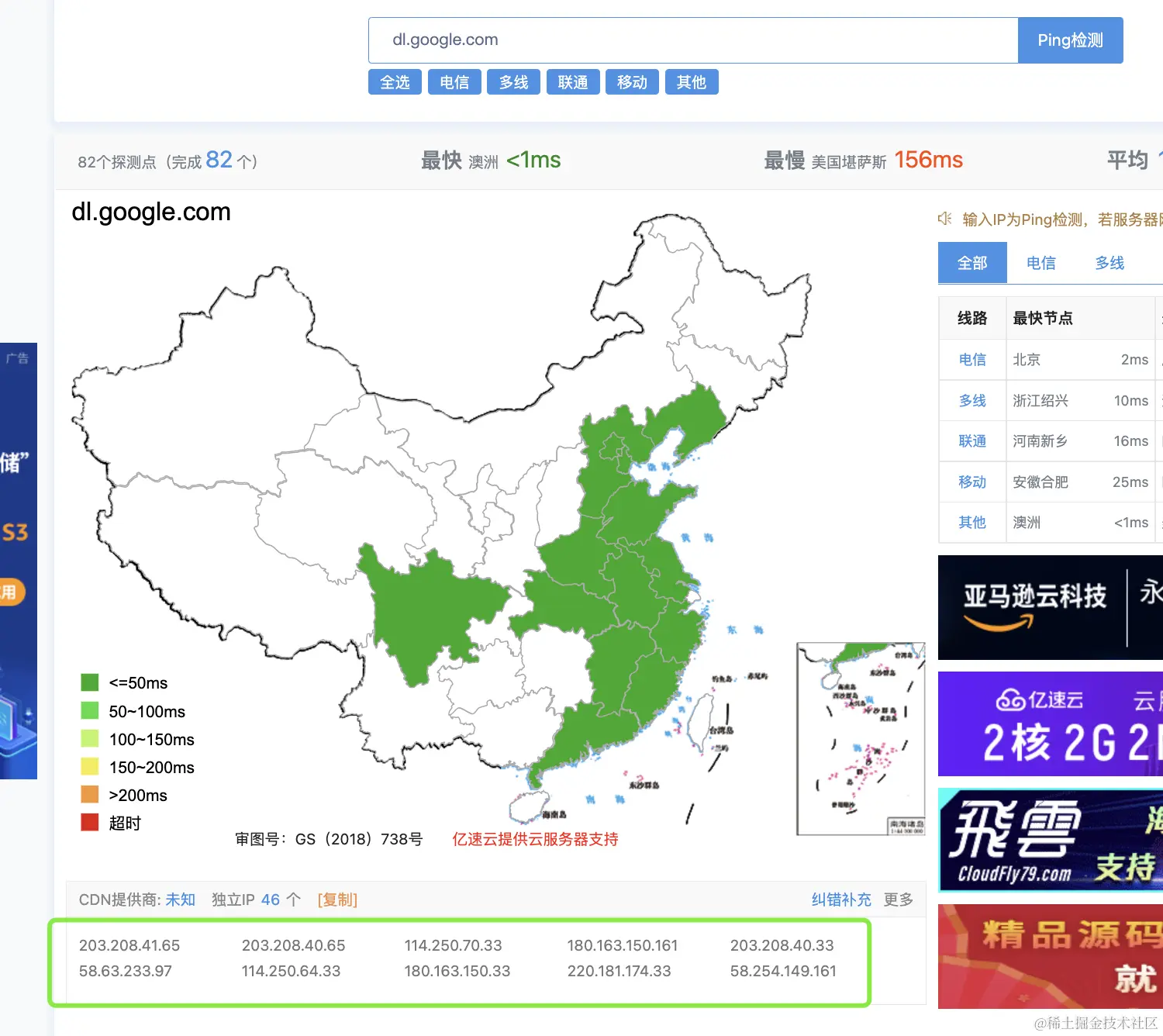Click the 150~200ms legend color swatch
The width and height of the screenshot is (1163, 1036).
point(90,767)
